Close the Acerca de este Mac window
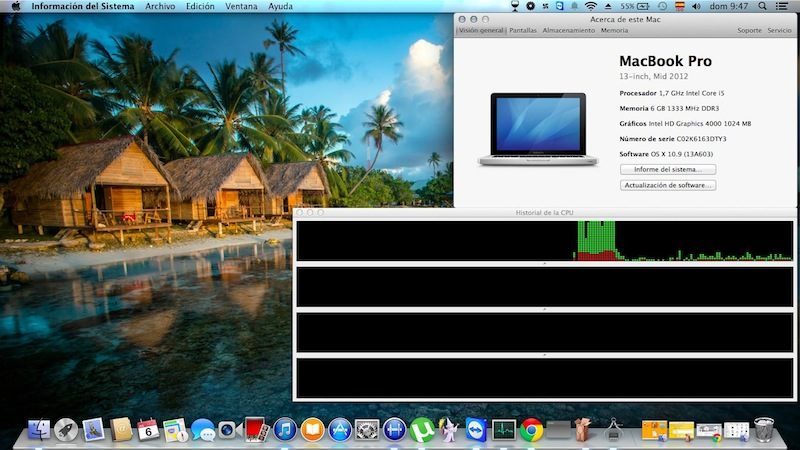This screenshot has height=450, width=800. 462,19
